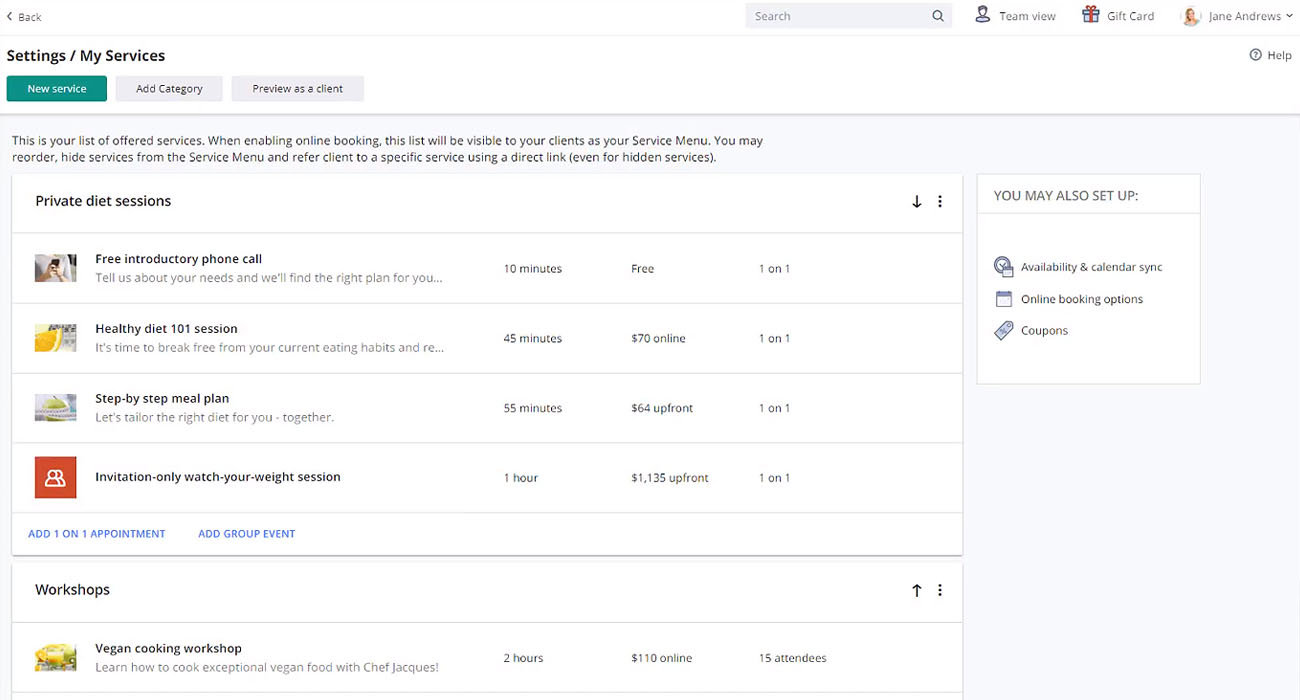
Task: Go Back using top-left link
Action: [24, 17]
